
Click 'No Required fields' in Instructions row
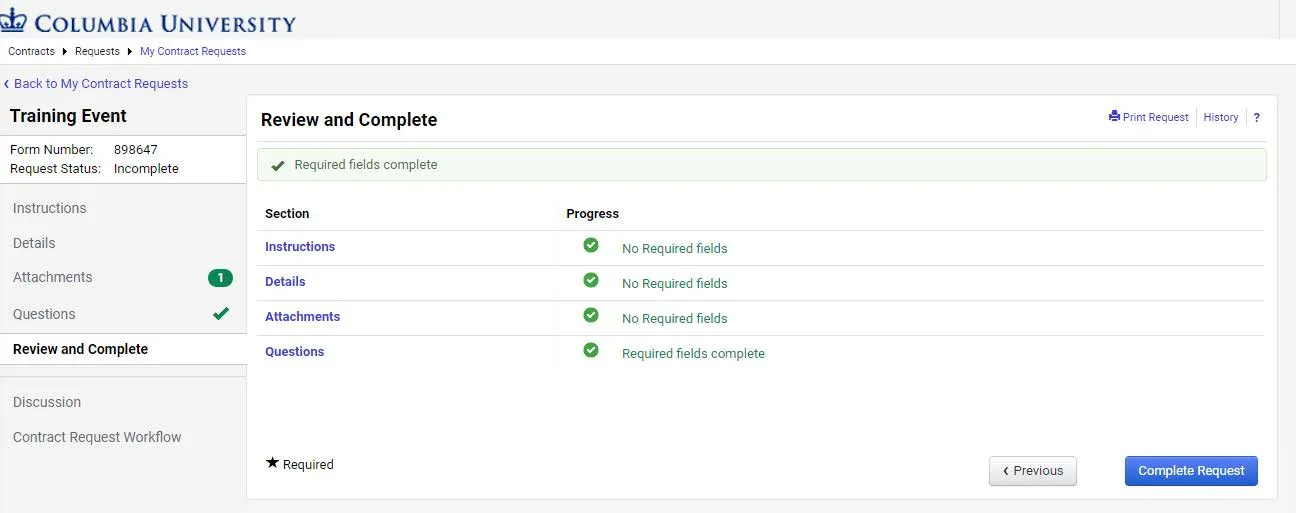point(675,248)
